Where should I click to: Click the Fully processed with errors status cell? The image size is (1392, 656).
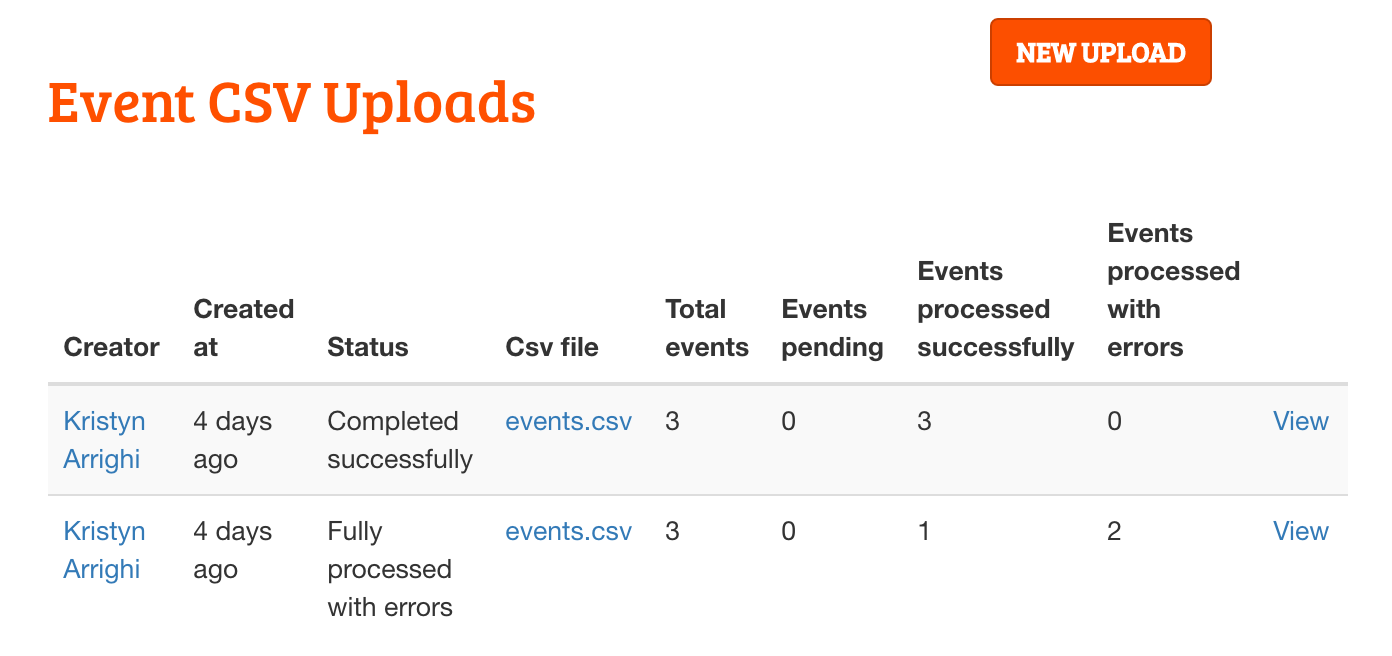click(390, 569)
